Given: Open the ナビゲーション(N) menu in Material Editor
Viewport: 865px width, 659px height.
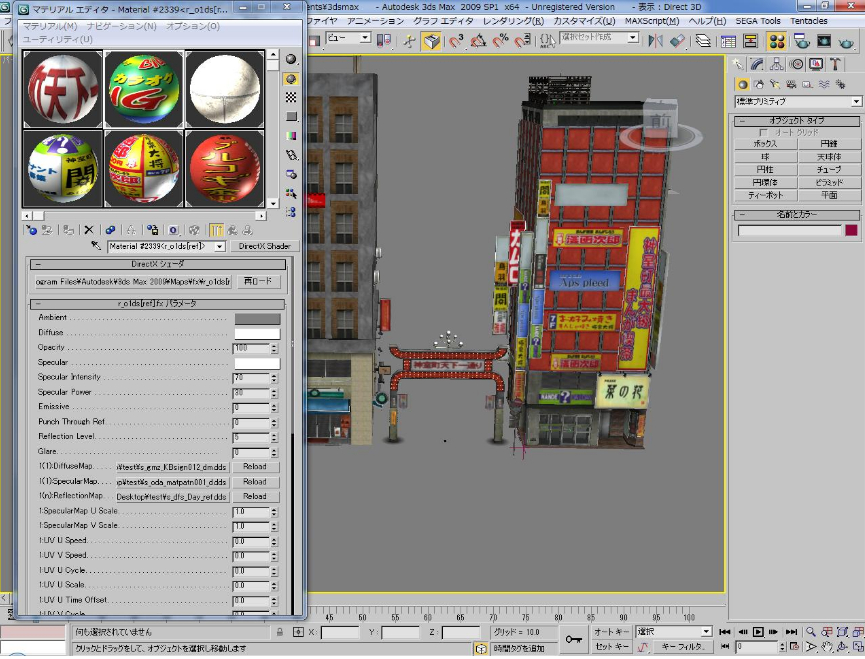Looking at the screenshot, I should [121, 25].
